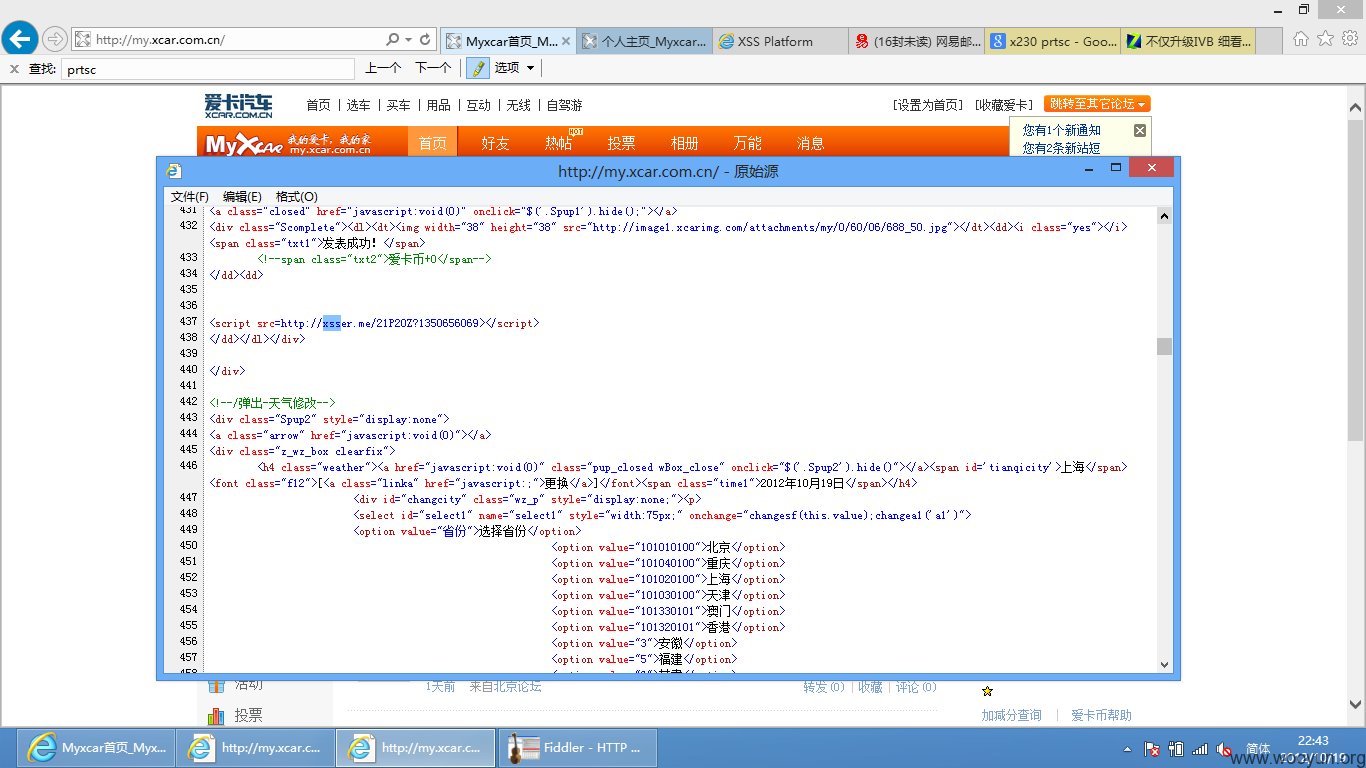Image resolution: width=1366 pixels, height=768 pixels.
Task: Click the browser Forward arrow button
Action: [x=55, y=39]
